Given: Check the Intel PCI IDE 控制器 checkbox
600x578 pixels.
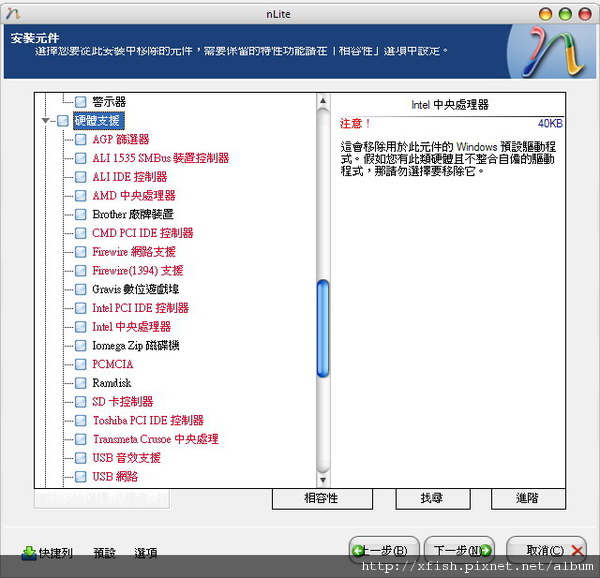Looking at the screenshot, I should pos(80,308).
